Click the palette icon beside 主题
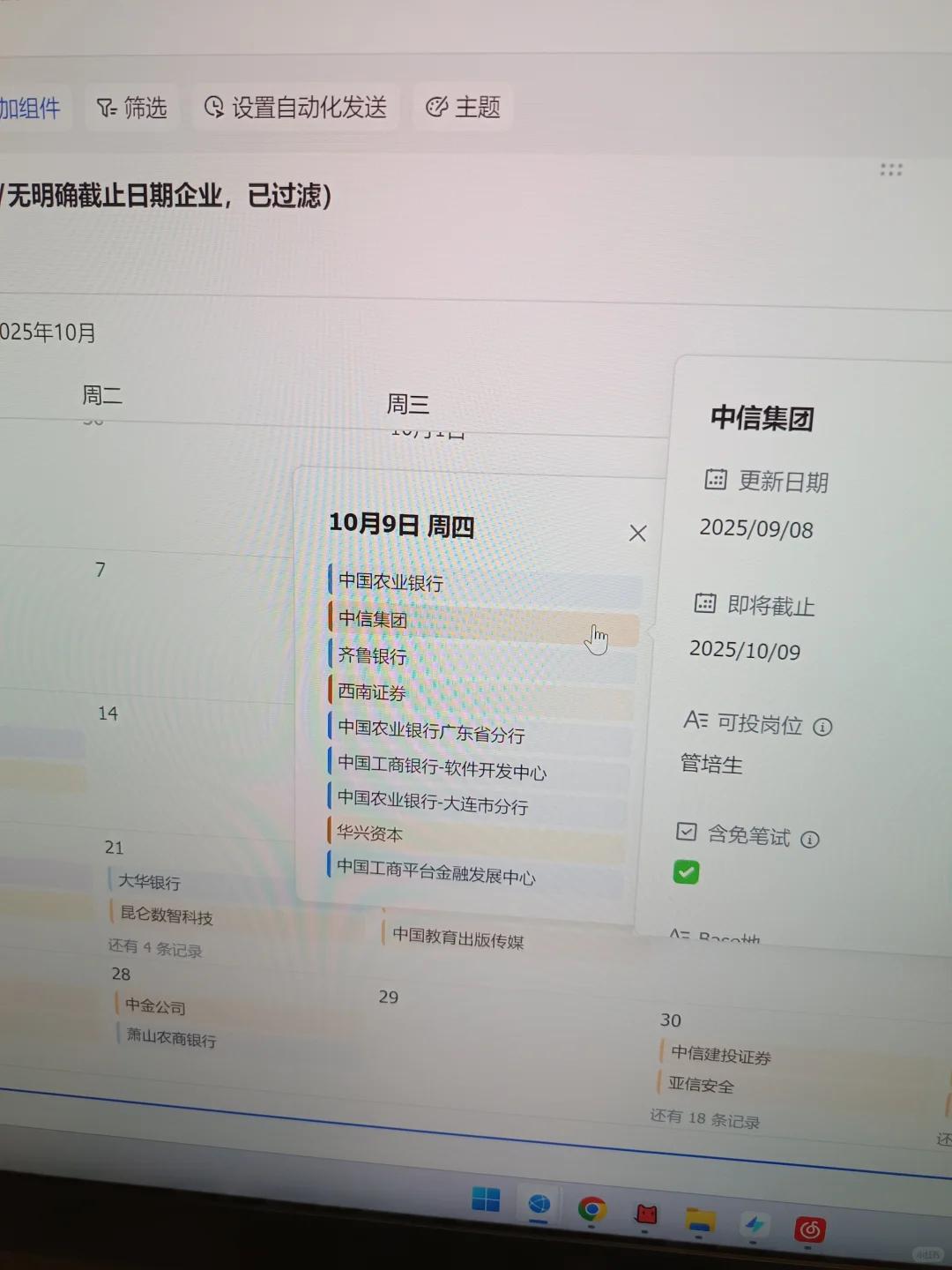The image size is (952, 1270). coord(436,108)
